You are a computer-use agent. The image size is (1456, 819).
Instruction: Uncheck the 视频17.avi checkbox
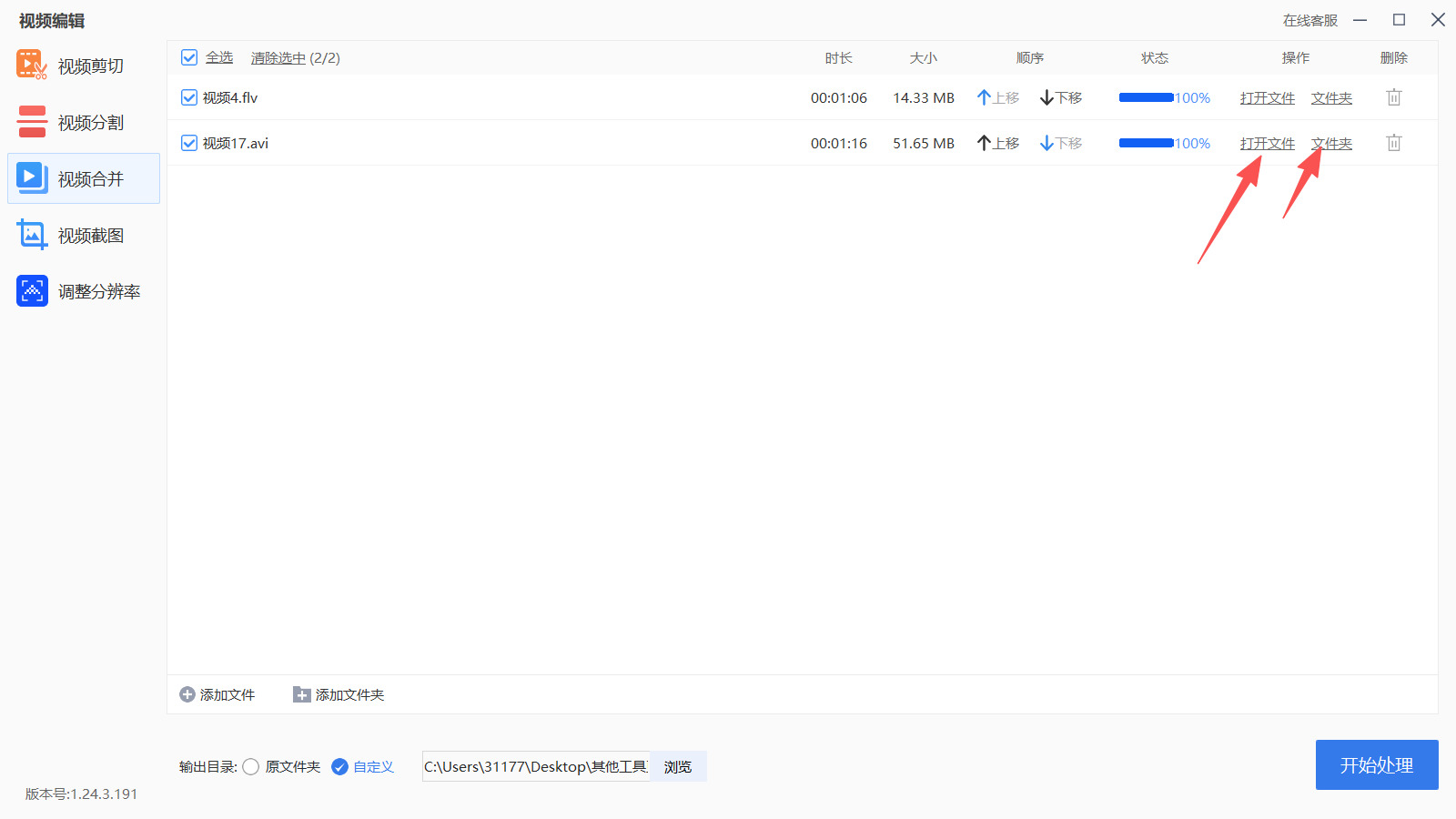pos(189,143)
